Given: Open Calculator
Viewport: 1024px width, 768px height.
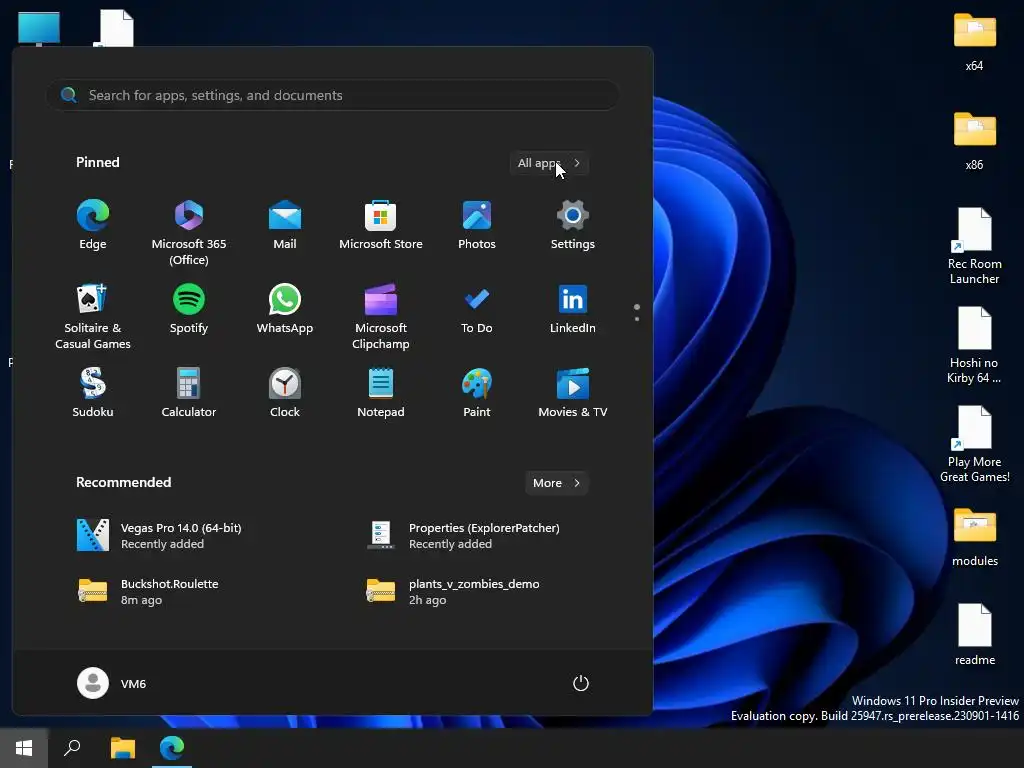Looking at the screenshot, I should click(189, 393).
